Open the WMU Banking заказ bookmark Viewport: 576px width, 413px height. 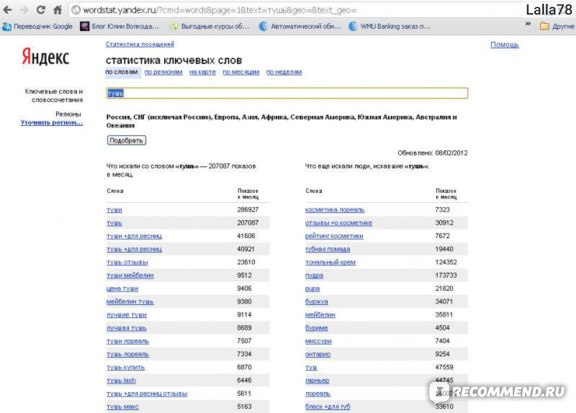tap(389, 26)
